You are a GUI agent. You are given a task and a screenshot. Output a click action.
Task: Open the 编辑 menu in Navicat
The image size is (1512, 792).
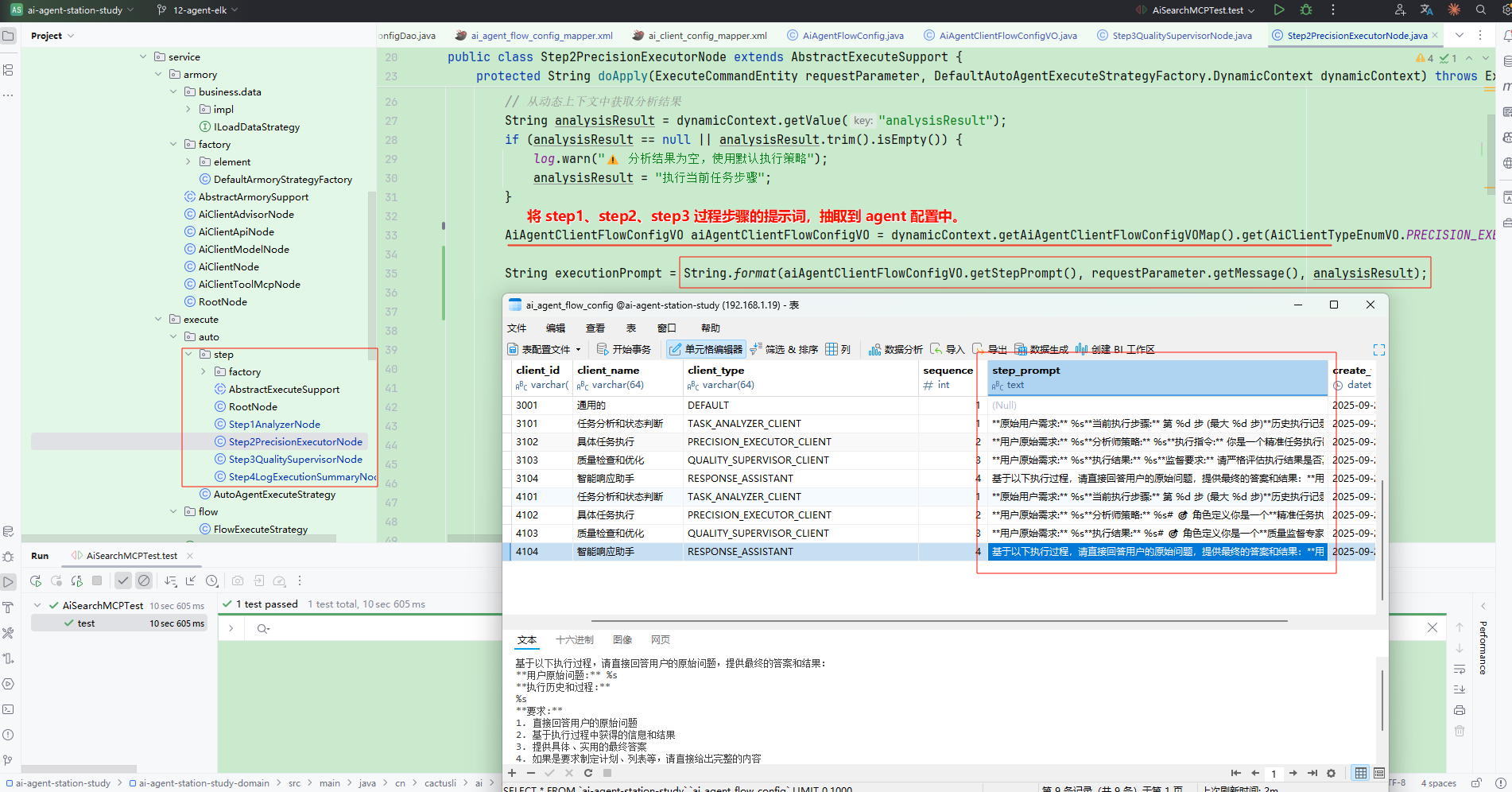click(x=555, y=328)
